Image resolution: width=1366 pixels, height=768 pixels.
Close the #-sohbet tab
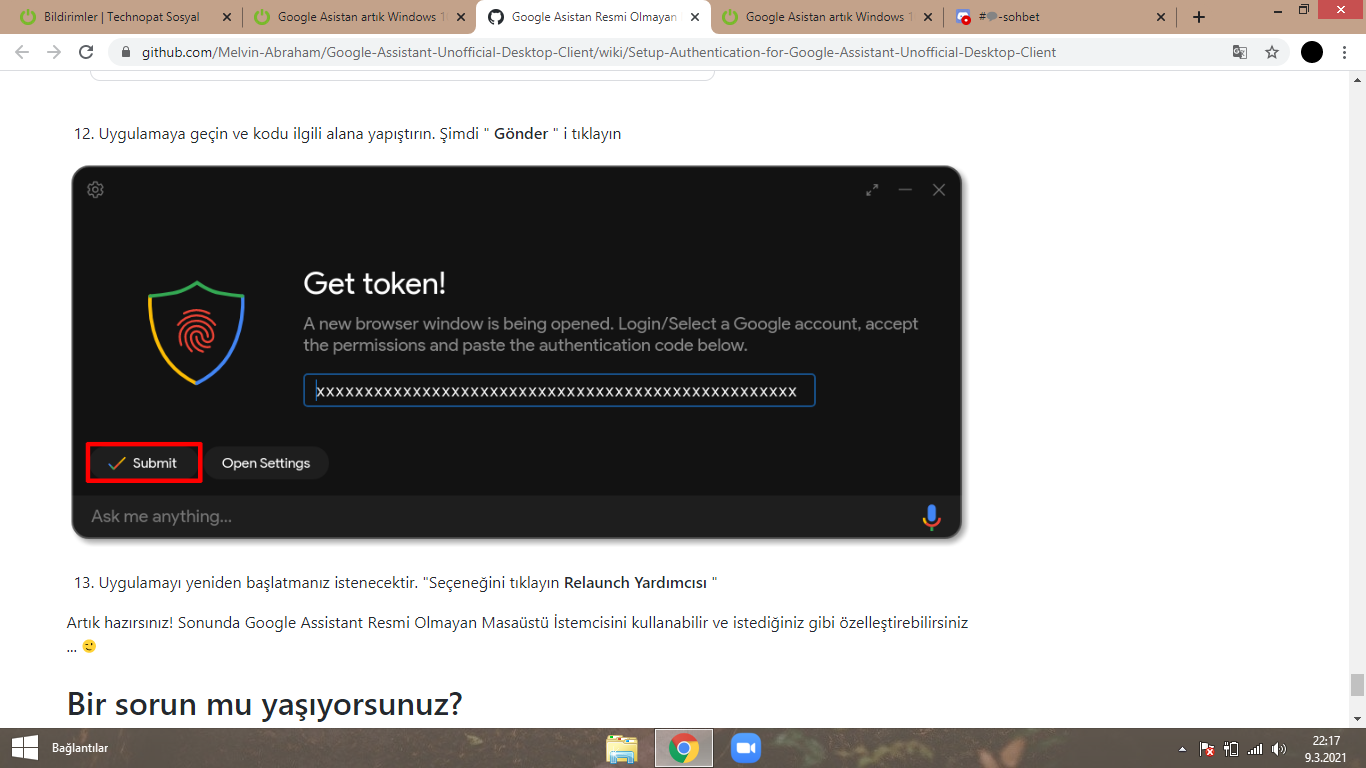coord(1161,17)
